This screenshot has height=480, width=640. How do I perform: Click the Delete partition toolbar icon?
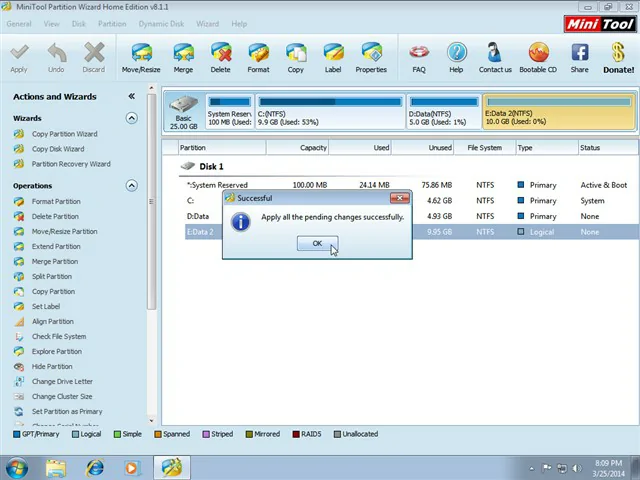(220, 54)
